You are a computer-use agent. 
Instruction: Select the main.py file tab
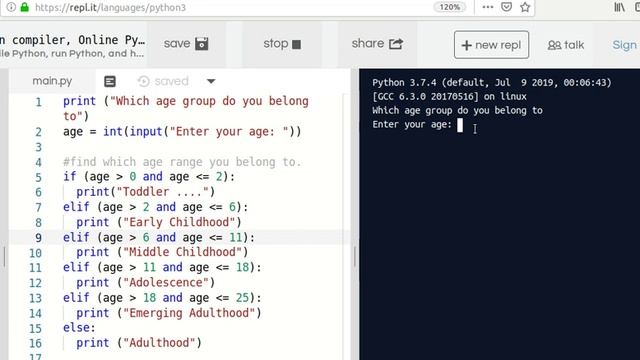coord(52,81)
